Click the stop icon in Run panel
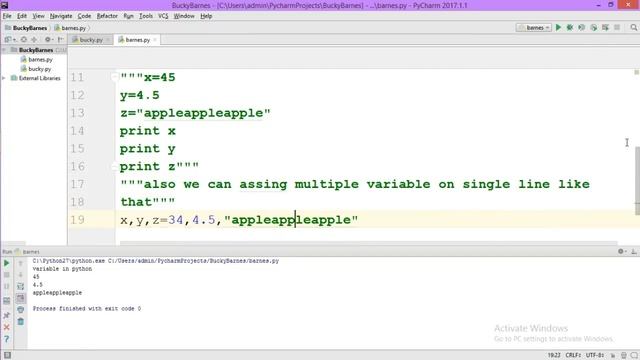Viewport: 640px width, 360px height. 7,275
